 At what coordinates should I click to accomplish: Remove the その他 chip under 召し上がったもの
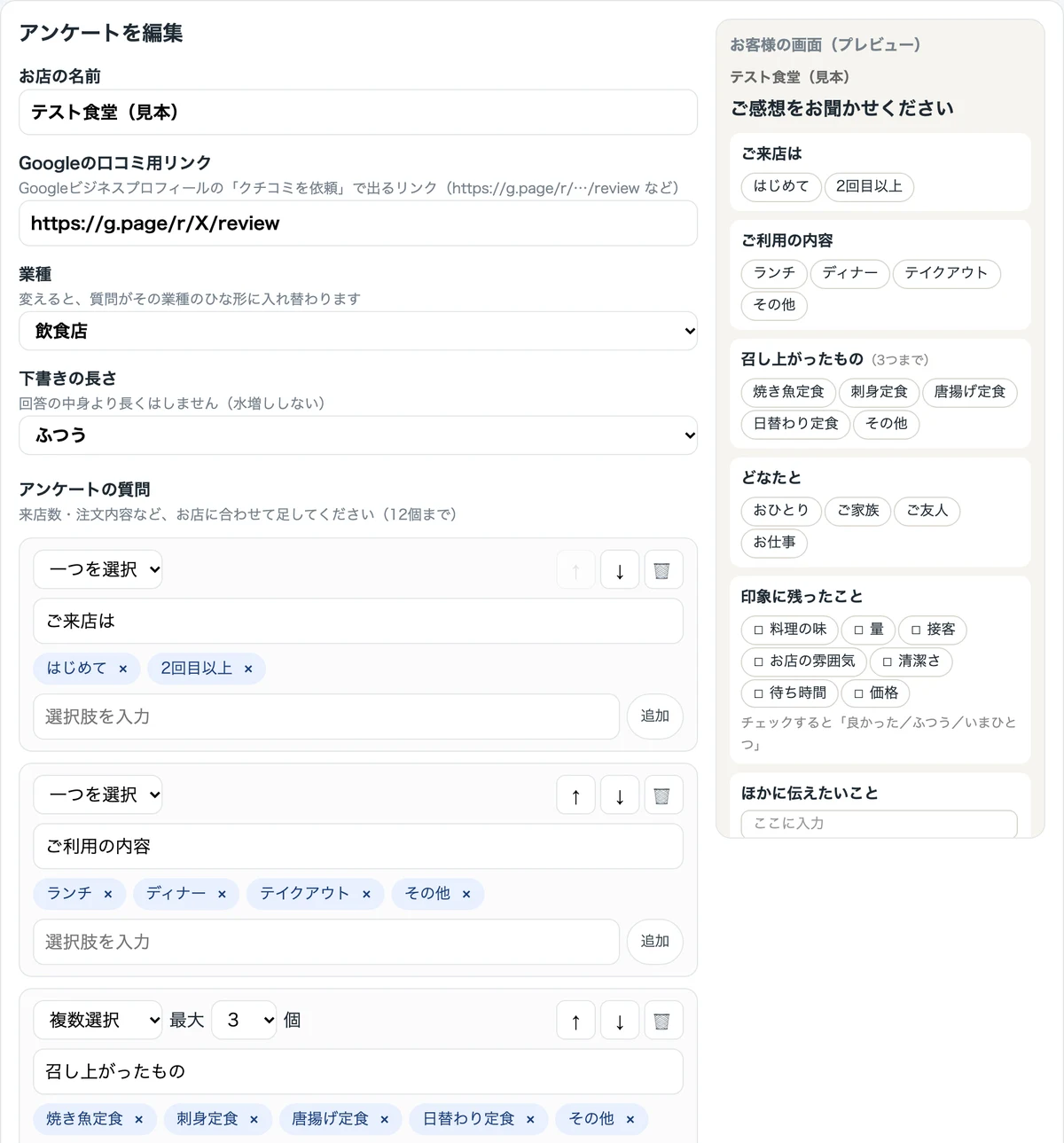[630, 1119]
